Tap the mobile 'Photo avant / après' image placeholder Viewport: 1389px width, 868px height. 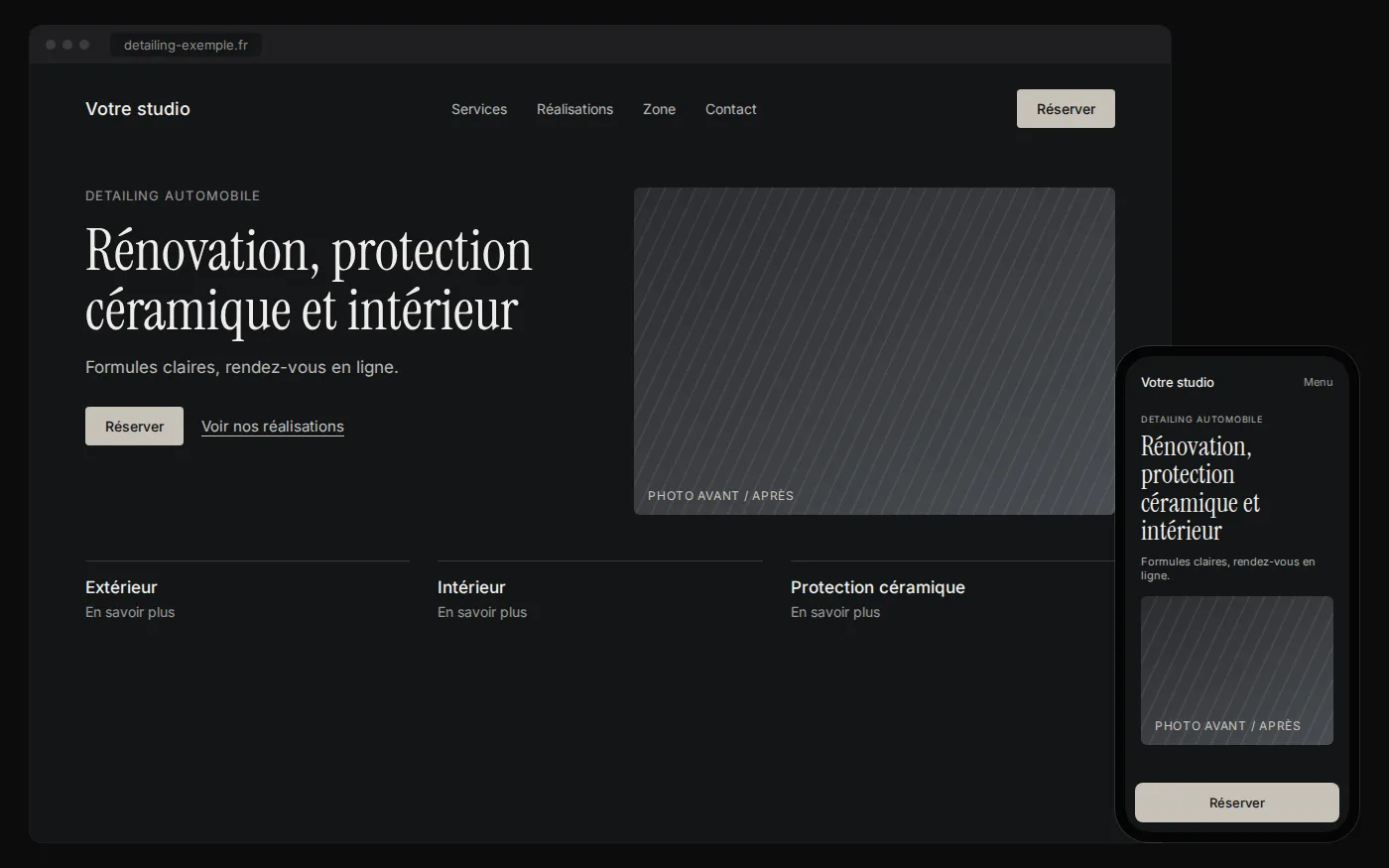click(x=1237, y=671)
